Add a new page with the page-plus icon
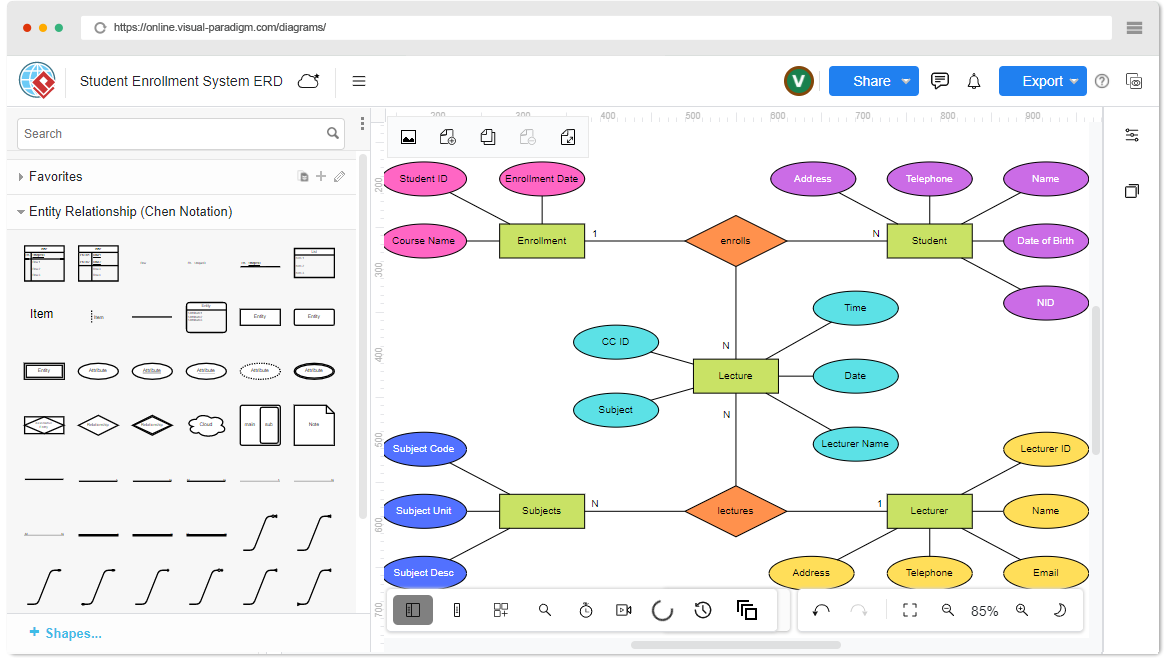Image resolution: width=1170 pixels, height=665 pixels. point(447,137)
